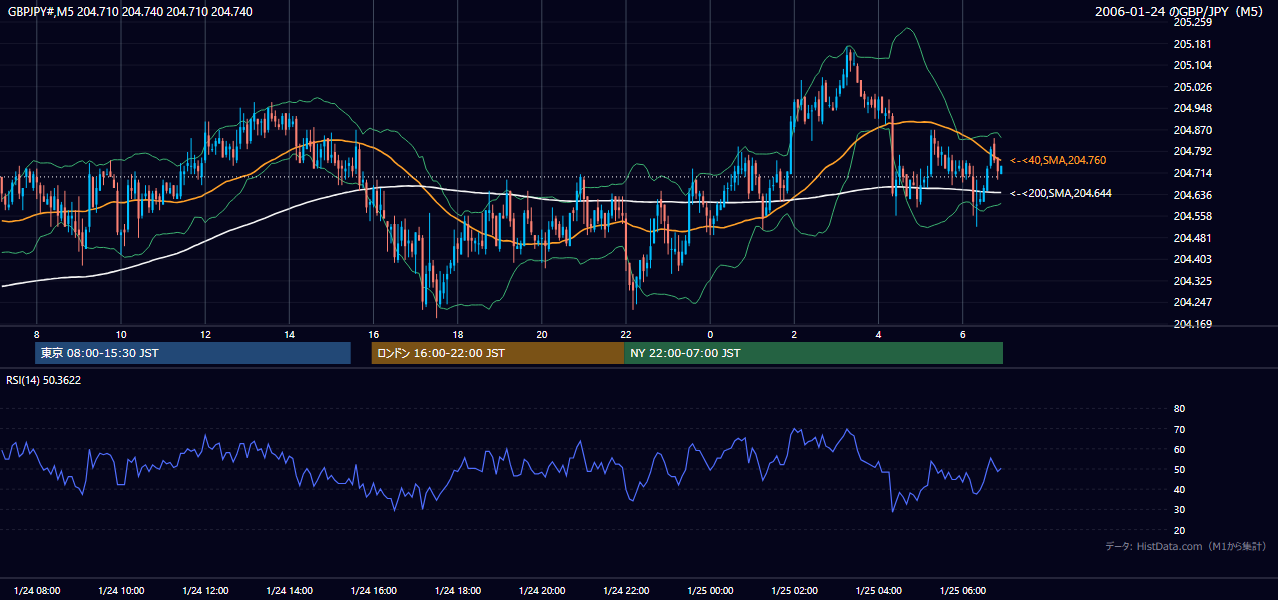Click price axis value 204.636
The width and height of the screenshot is (1278, 600).
pyautogui.click(x=1192, y=195)
